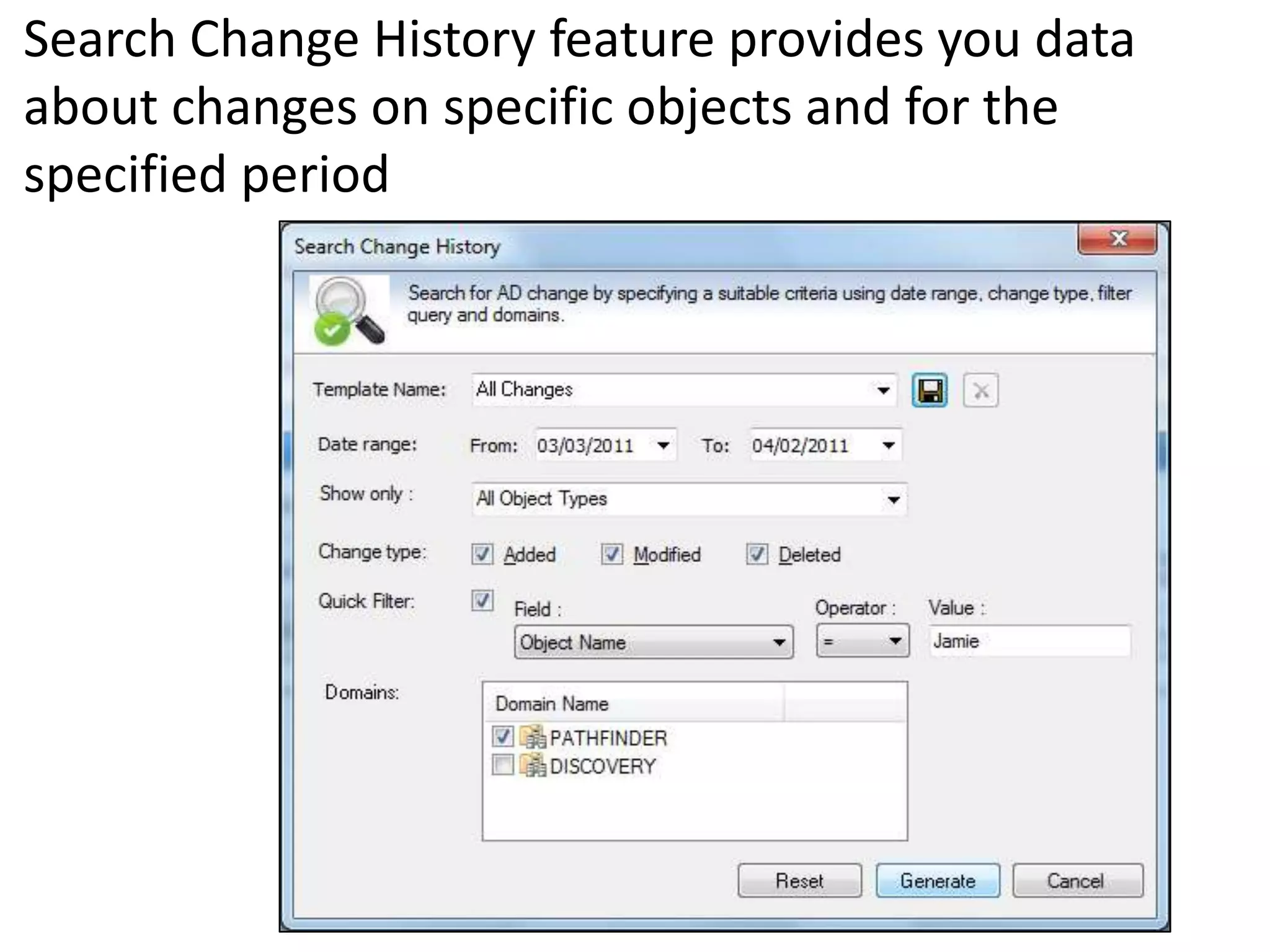Image resolution: width=1270 pixels, height=952 pixels.
Task: Check the DISCOVERY domain checkbox
Action: (503, 765)
